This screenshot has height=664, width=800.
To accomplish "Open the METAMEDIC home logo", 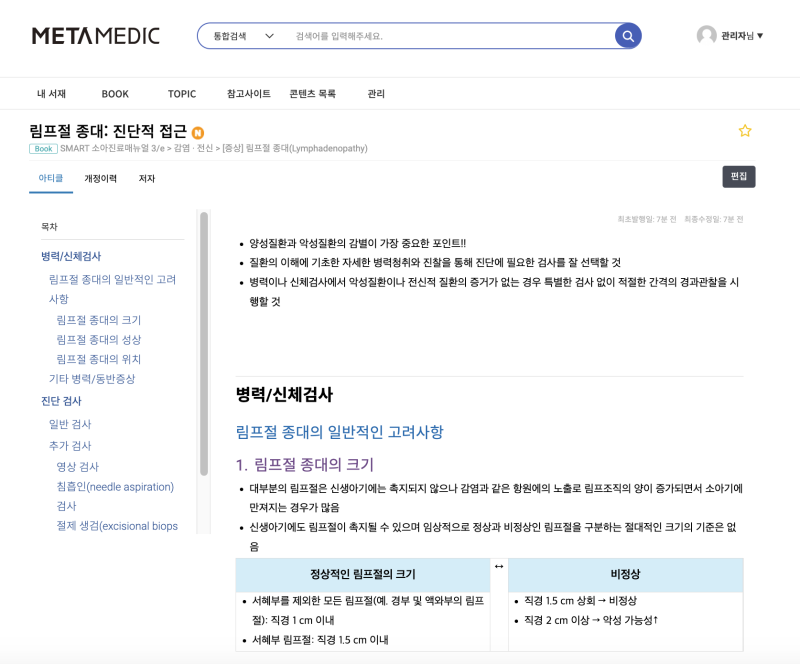I will (94, 35).
